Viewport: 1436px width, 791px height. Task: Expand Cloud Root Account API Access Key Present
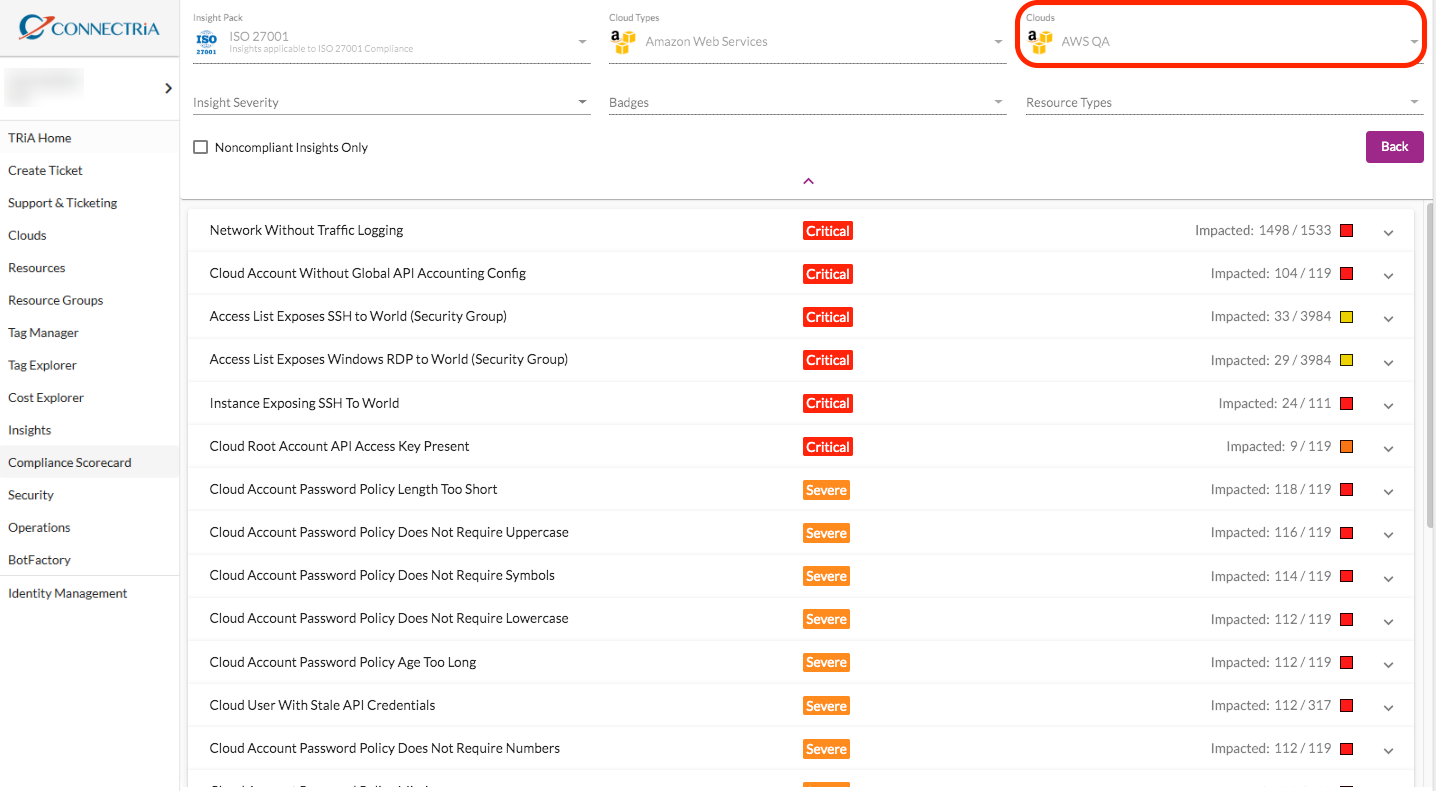(1389, 448)
